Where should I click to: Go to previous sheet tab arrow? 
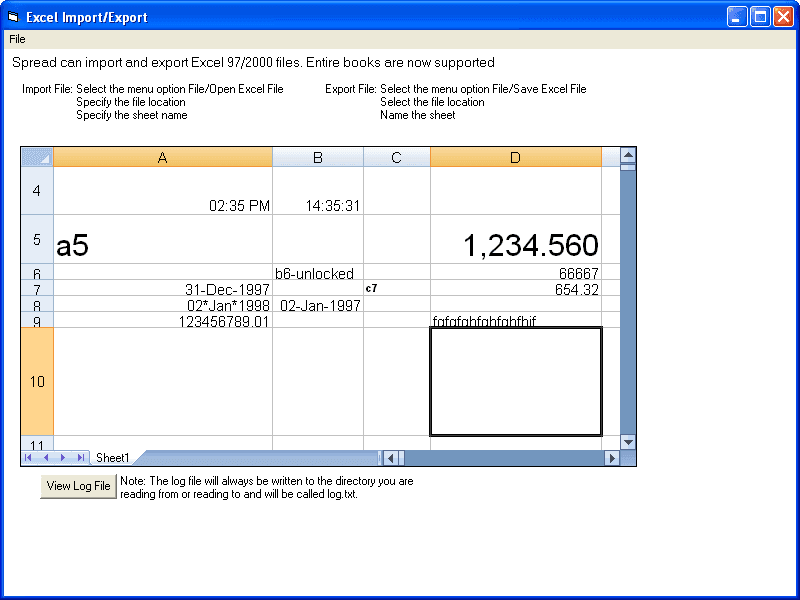pyautogui.click(x=46, y=458)
